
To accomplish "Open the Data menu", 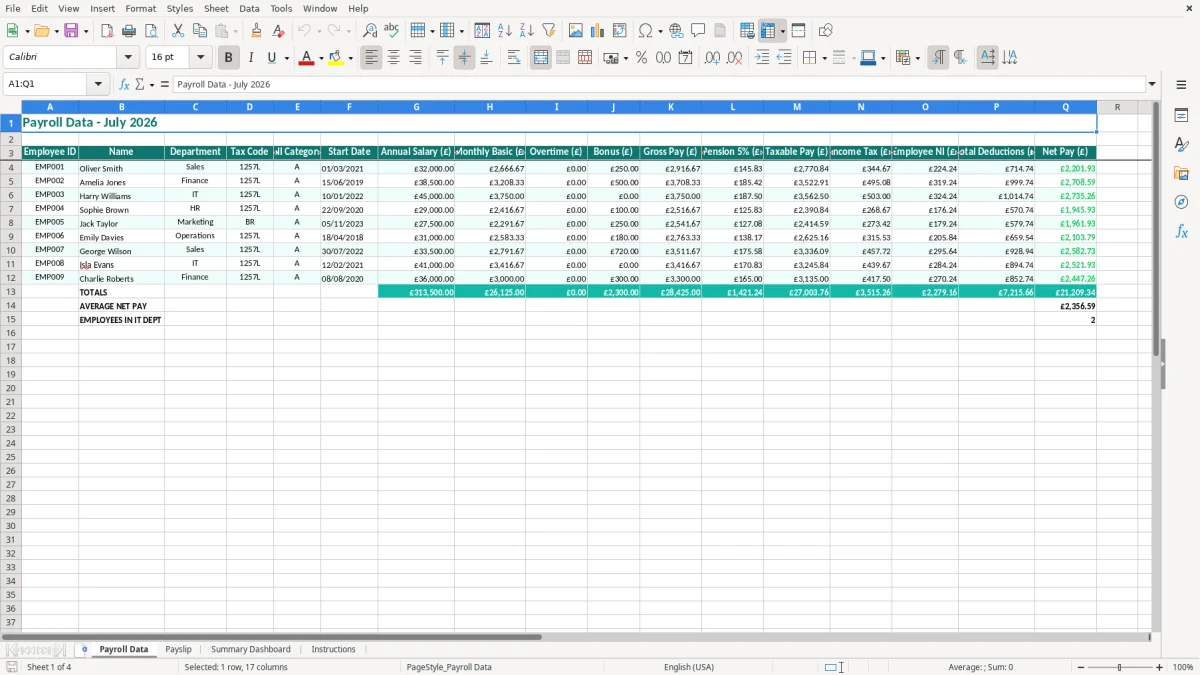I will (249, 8).
